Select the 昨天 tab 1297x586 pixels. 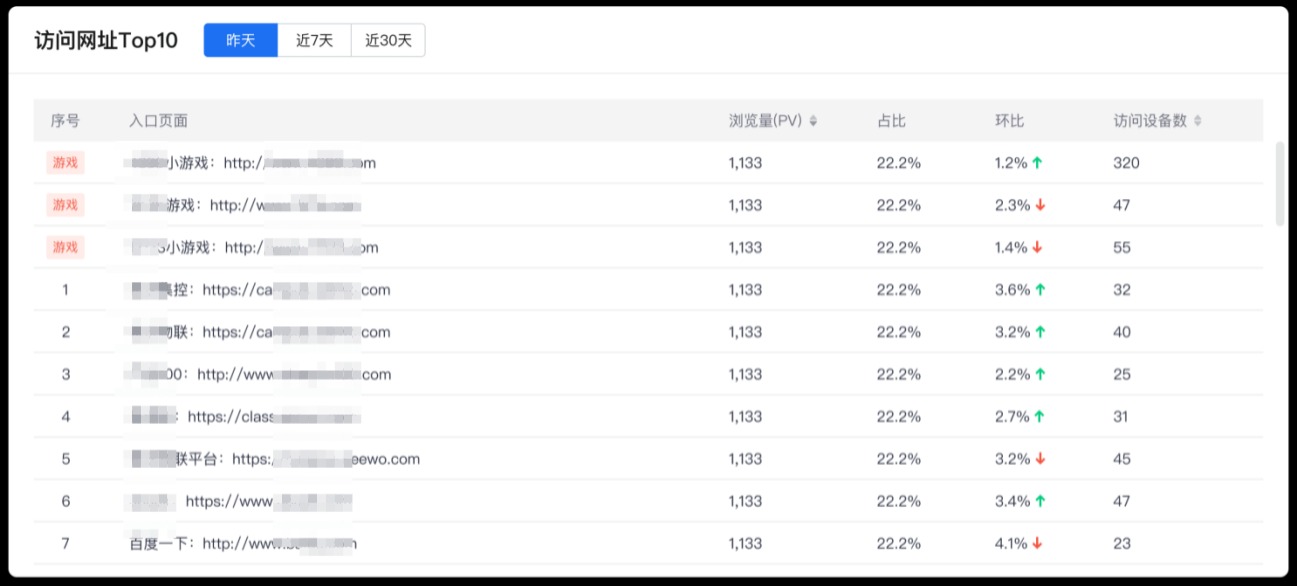[x=241, y=40]
